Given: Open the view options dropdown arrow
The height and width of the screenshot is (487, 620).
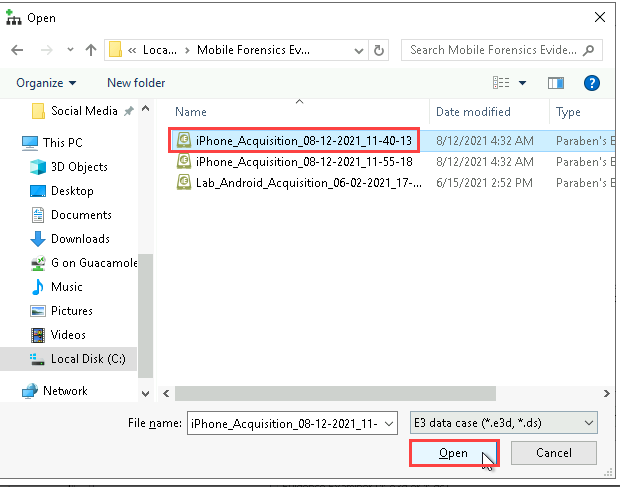Looking at the screenshot, I should pyautogui.click(x=522, y=83).
